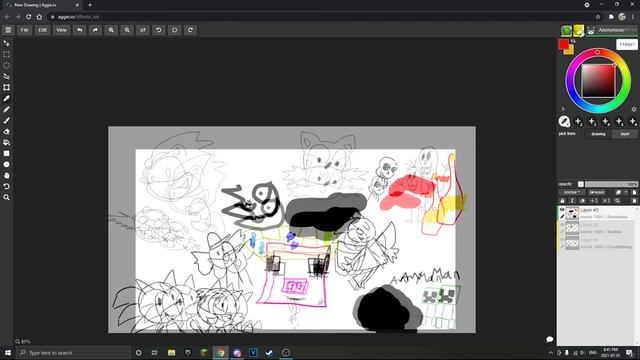640x360 pixels.
Task: Select the rectangle shape tool
Action: [x=7, y=153]
